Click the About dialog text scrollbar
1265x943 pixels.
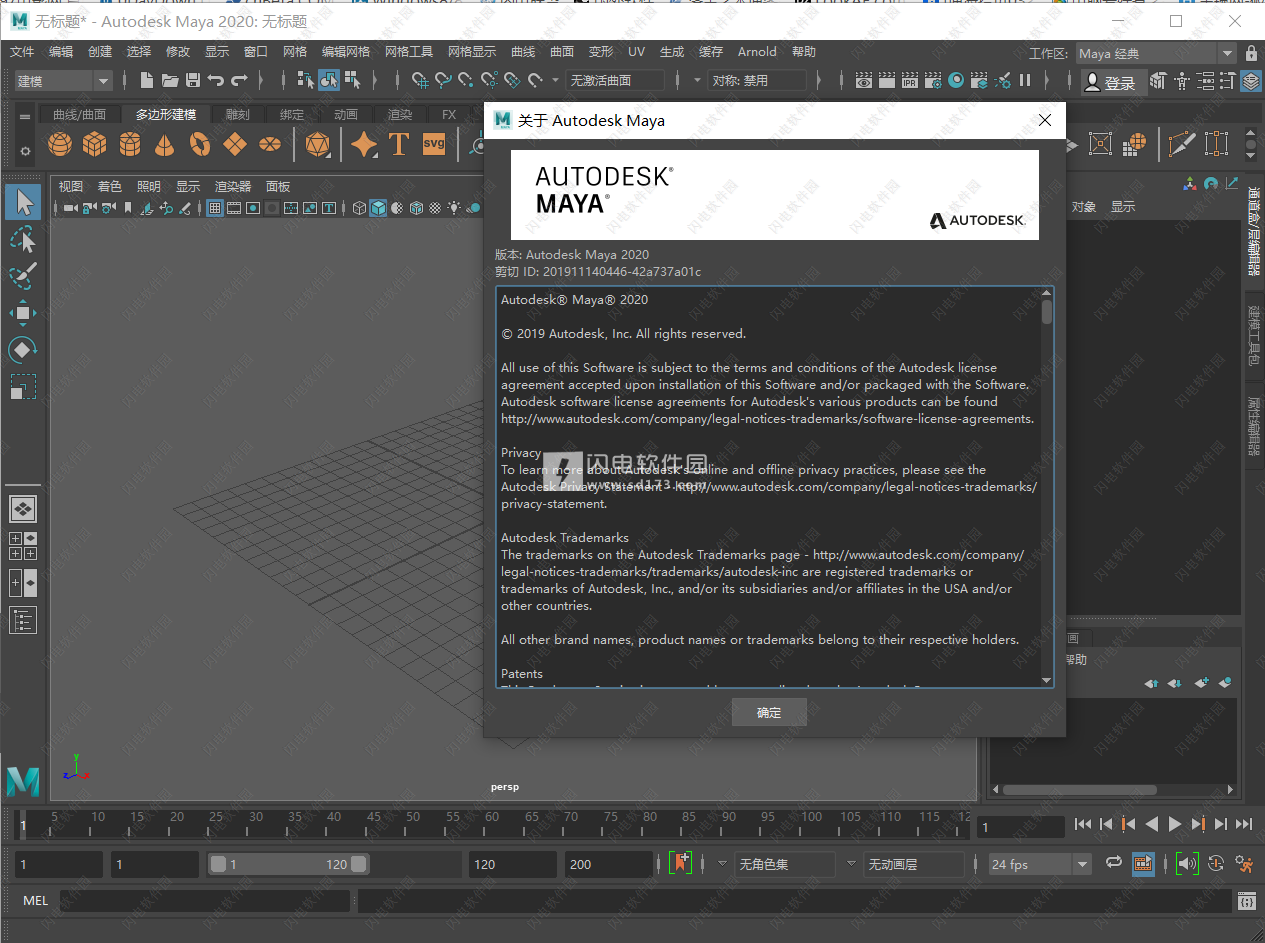1047,487
